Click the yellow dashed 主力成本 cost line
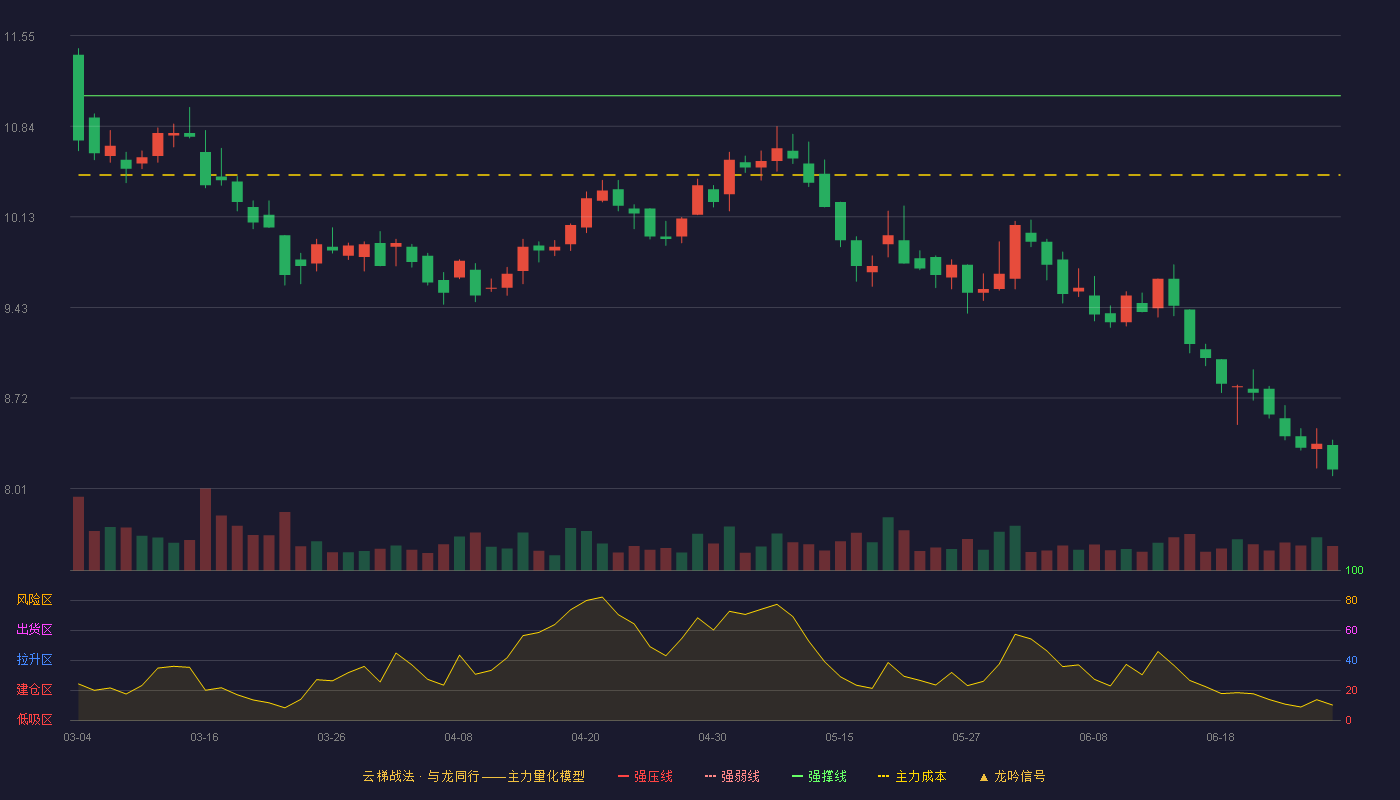The width and height of the screenshot is (1400, 800). point(709,175)
